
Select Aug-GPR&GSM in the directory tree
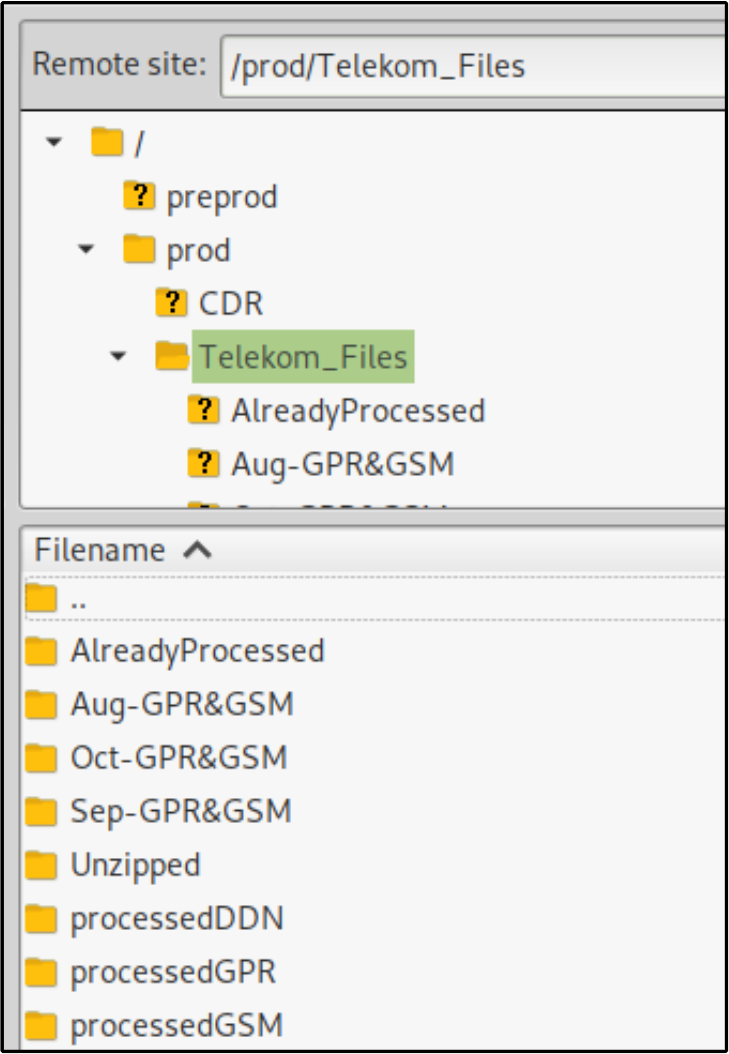(x=342, y=464)
